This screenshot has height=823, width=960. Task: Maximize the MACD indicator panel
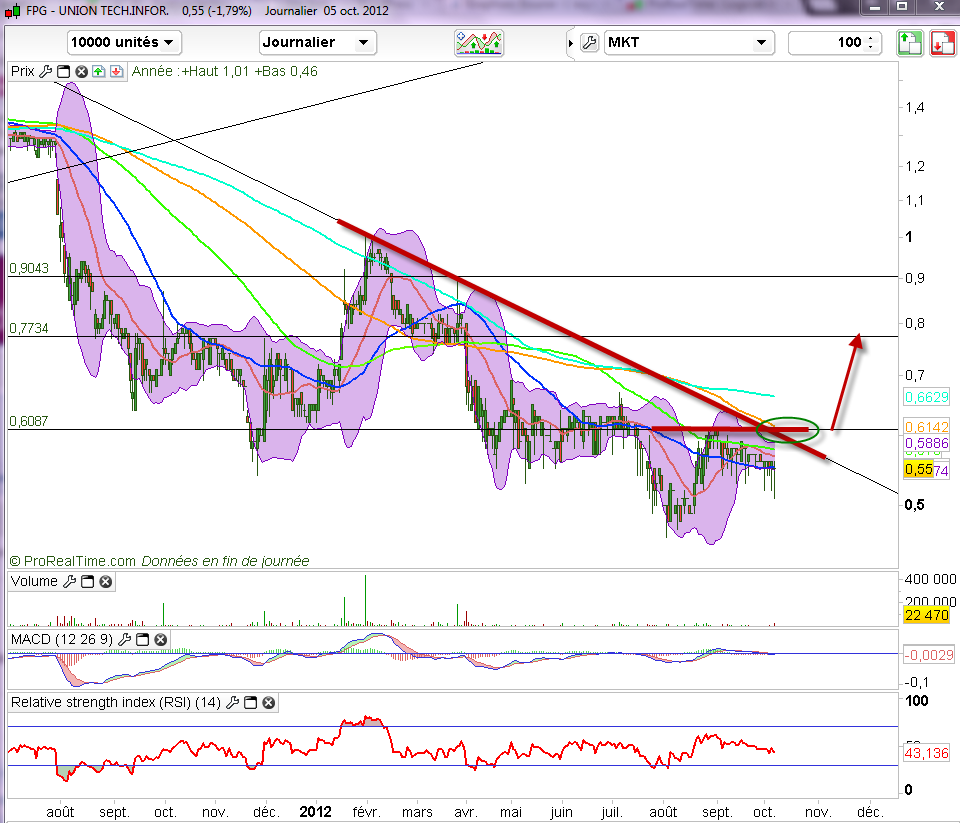(142, 639)
